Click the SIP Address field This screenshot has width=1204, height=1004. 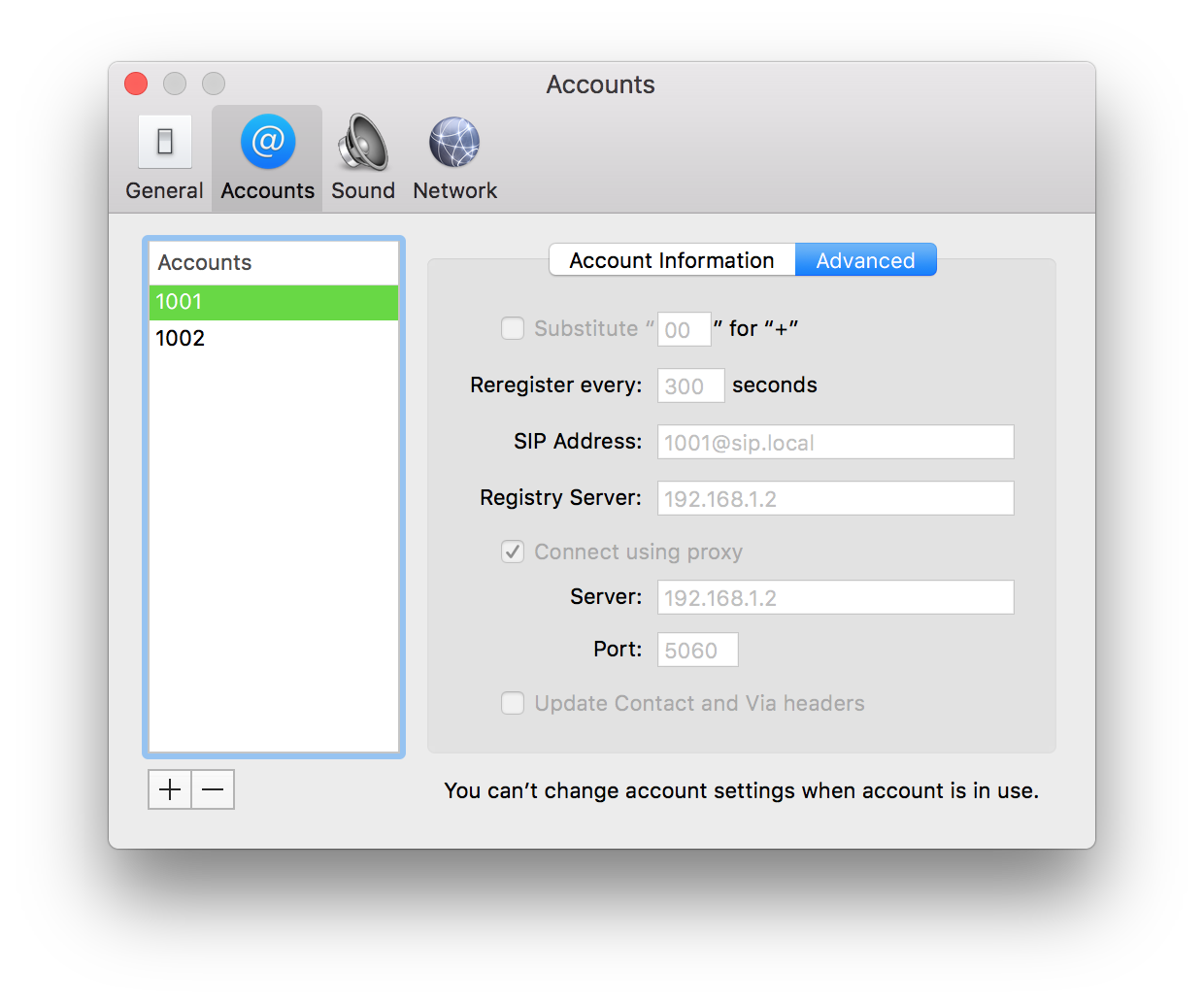tap(836, 442)
